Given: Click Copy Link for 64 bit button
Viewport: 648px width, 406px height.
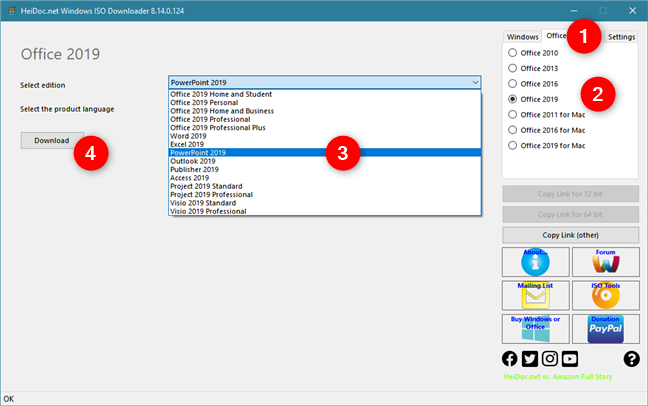Looking at the screenshot, I should point(570,215).
